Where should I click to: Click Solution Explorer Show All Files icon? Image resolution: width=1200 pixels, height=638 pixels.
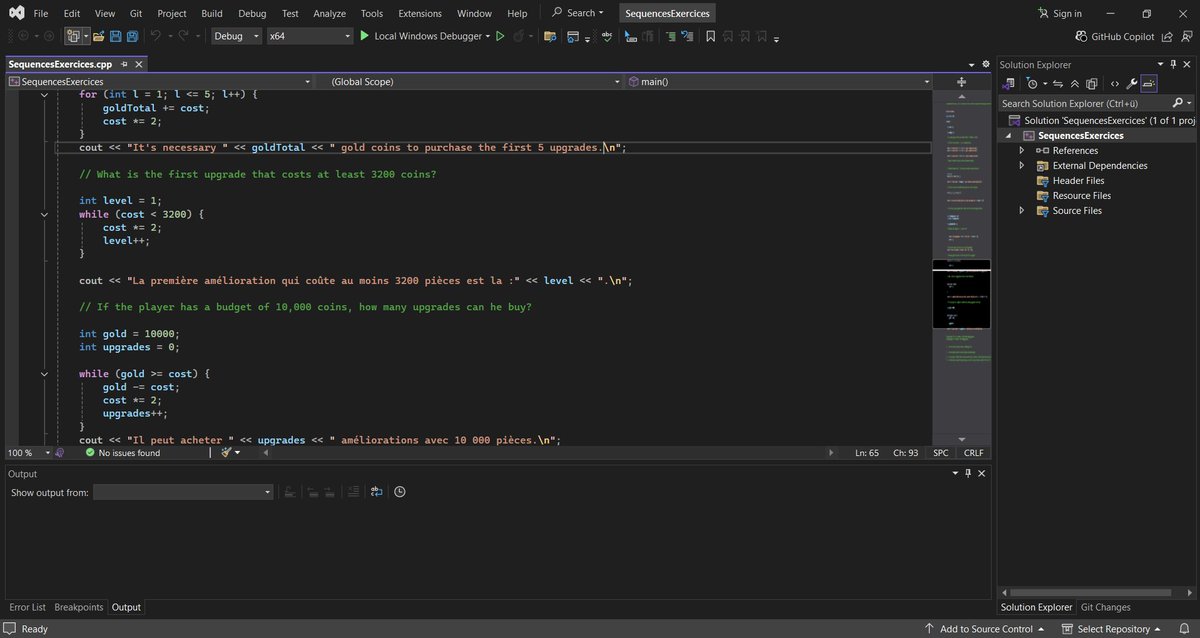[1091, 84]
